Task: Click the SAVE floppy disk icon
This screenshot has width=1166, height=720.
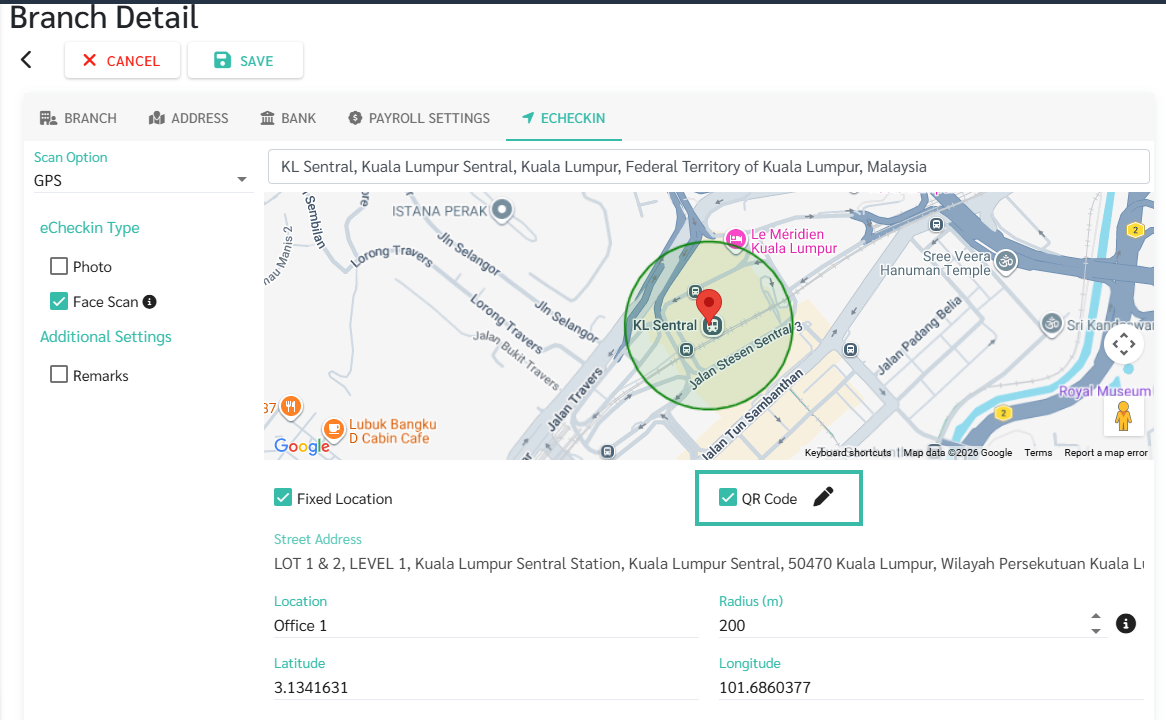Action: click(222, 60)
